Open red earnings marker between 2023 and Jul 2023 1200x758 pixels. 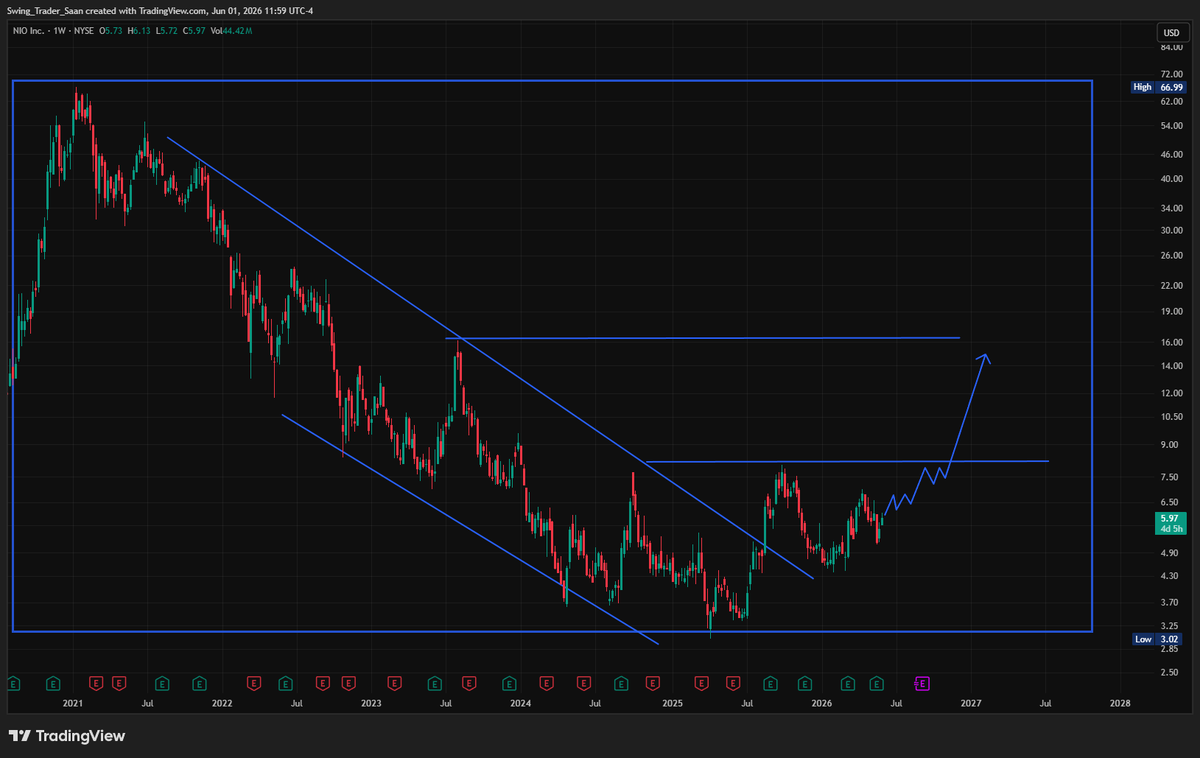394,684
